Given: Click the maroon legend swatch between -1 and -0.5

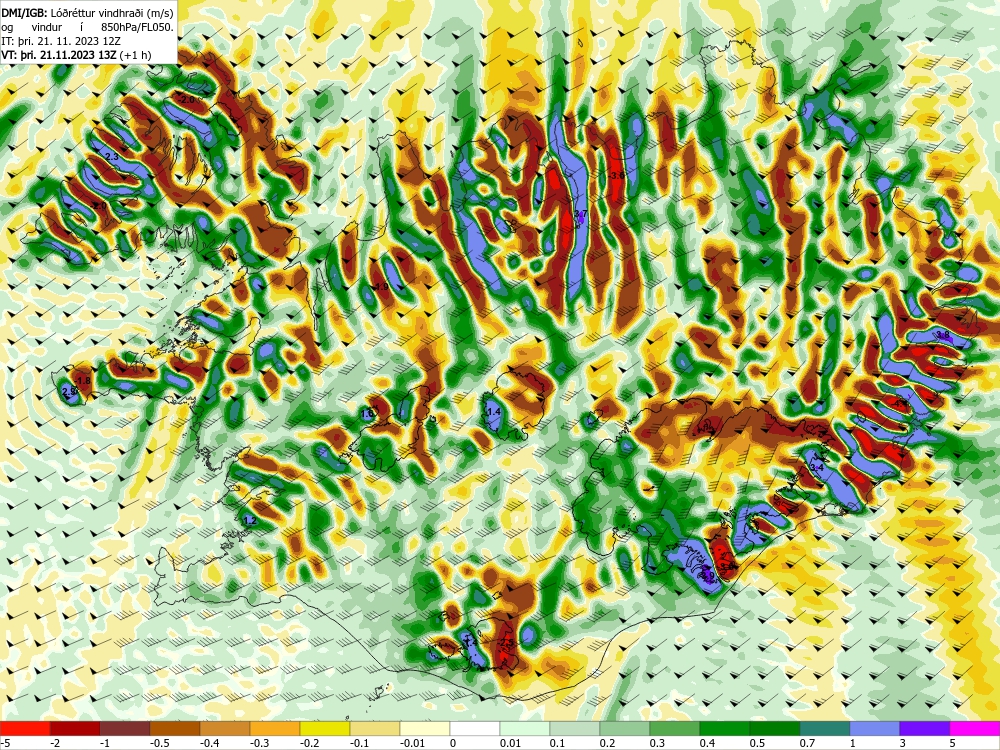Looking at the screenshot, I should pyautogui.click(x=125, y=728).
